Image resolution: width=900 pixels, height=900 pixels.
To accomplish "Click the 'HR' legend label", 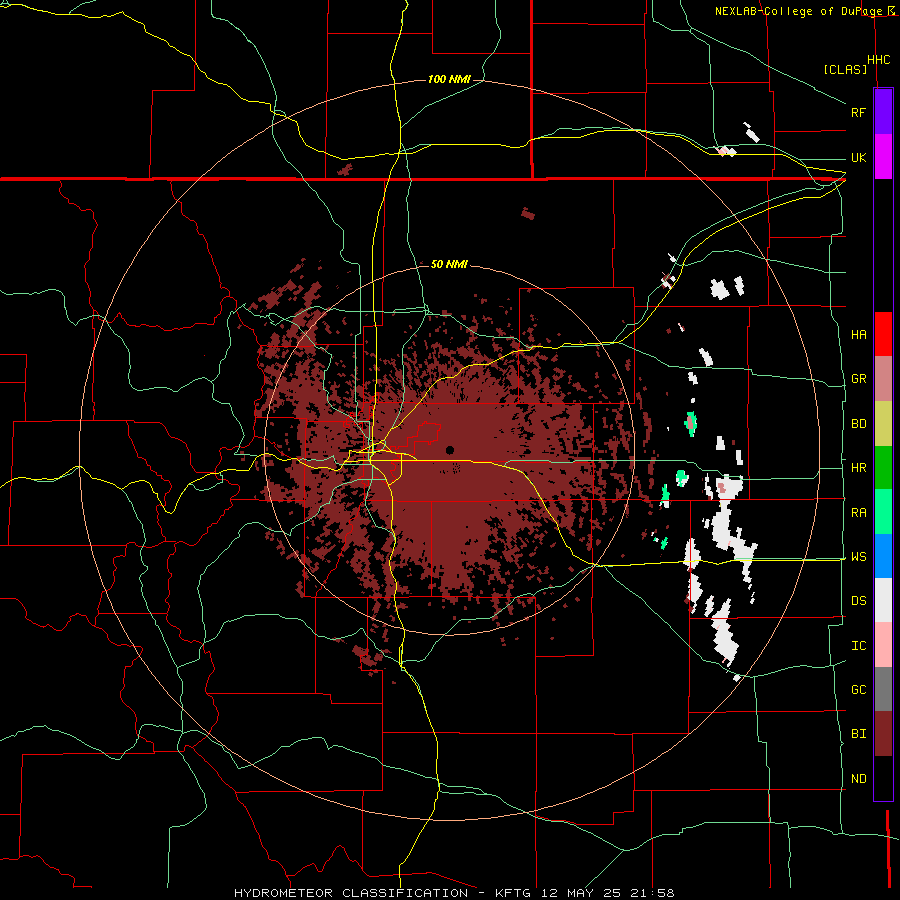I will point(858,468).
